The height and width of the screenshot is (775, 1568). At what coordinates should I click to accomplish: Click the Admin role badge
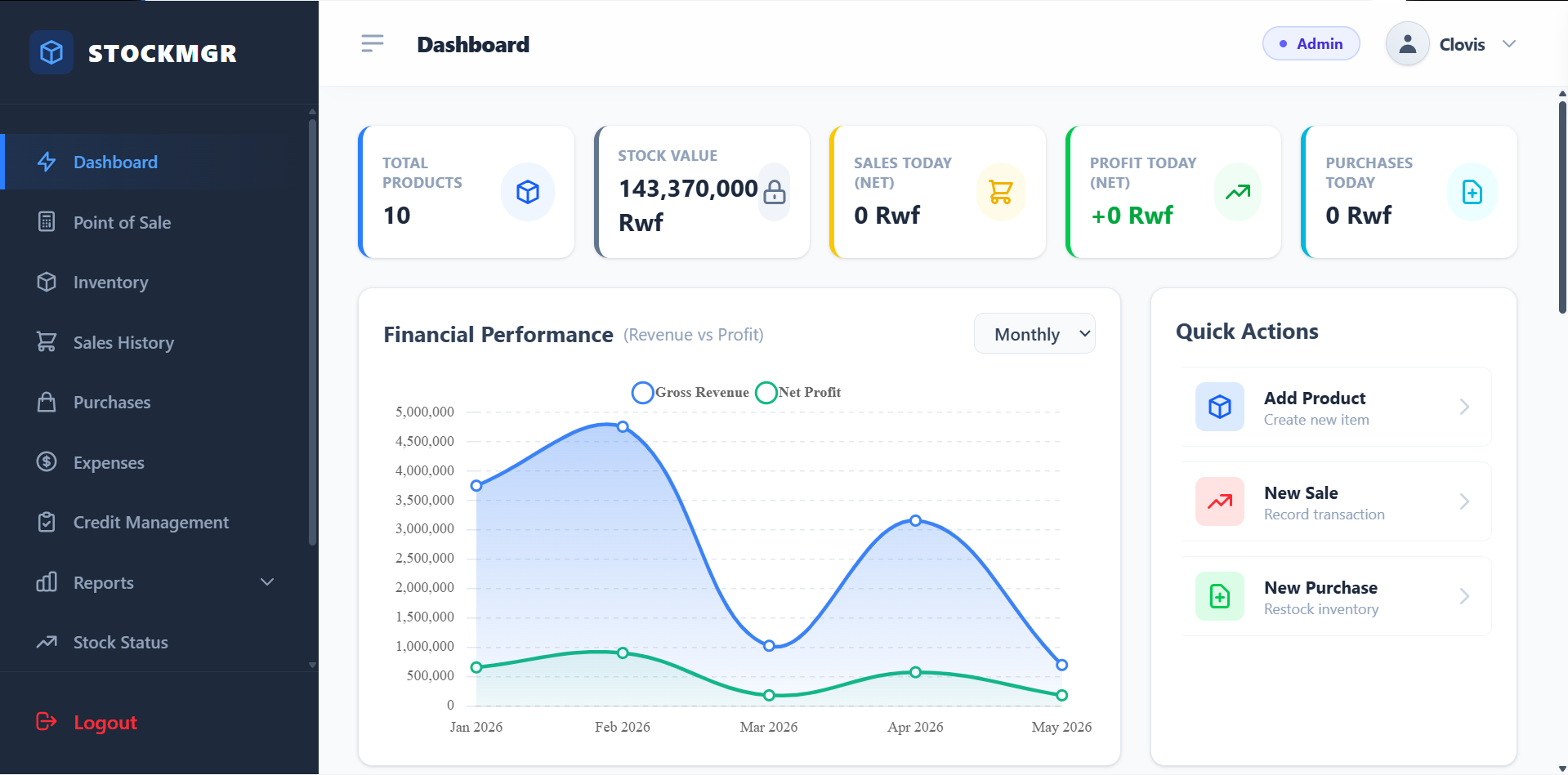click(1311, 43)
